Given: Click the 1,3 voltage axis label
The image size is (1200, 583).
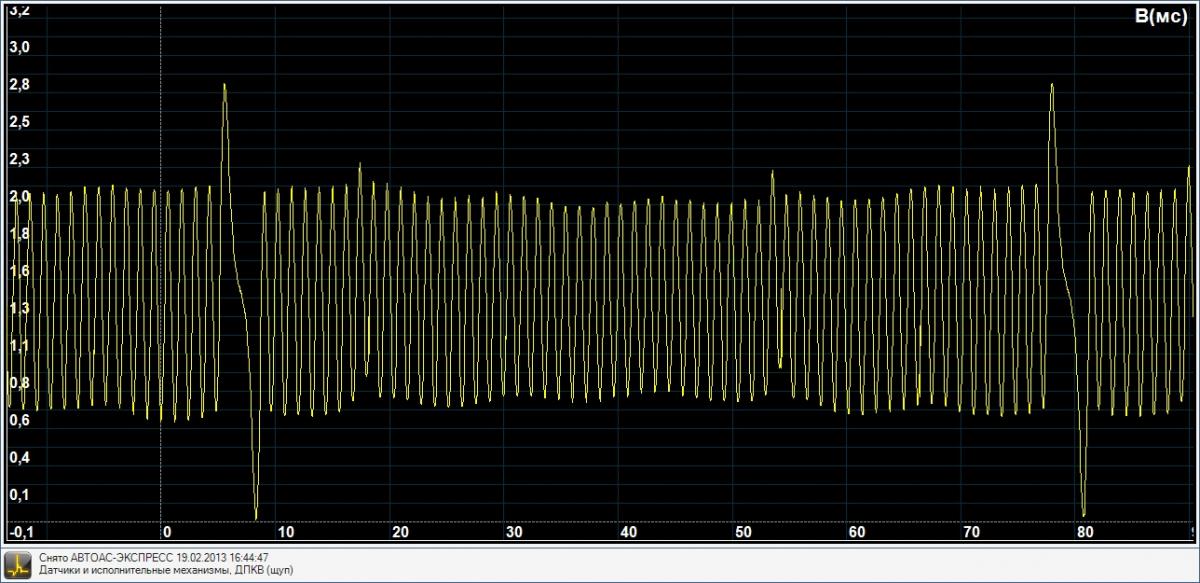Looking at the screenshot, I should pyautogui.click(x=19, y=308).
